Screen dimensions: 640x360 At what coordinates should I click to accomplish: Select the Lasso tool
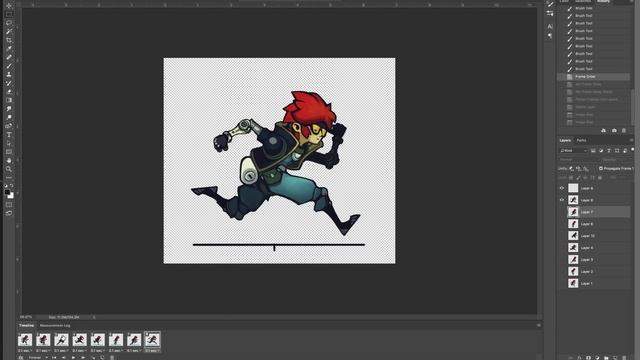tap(9, 23)
